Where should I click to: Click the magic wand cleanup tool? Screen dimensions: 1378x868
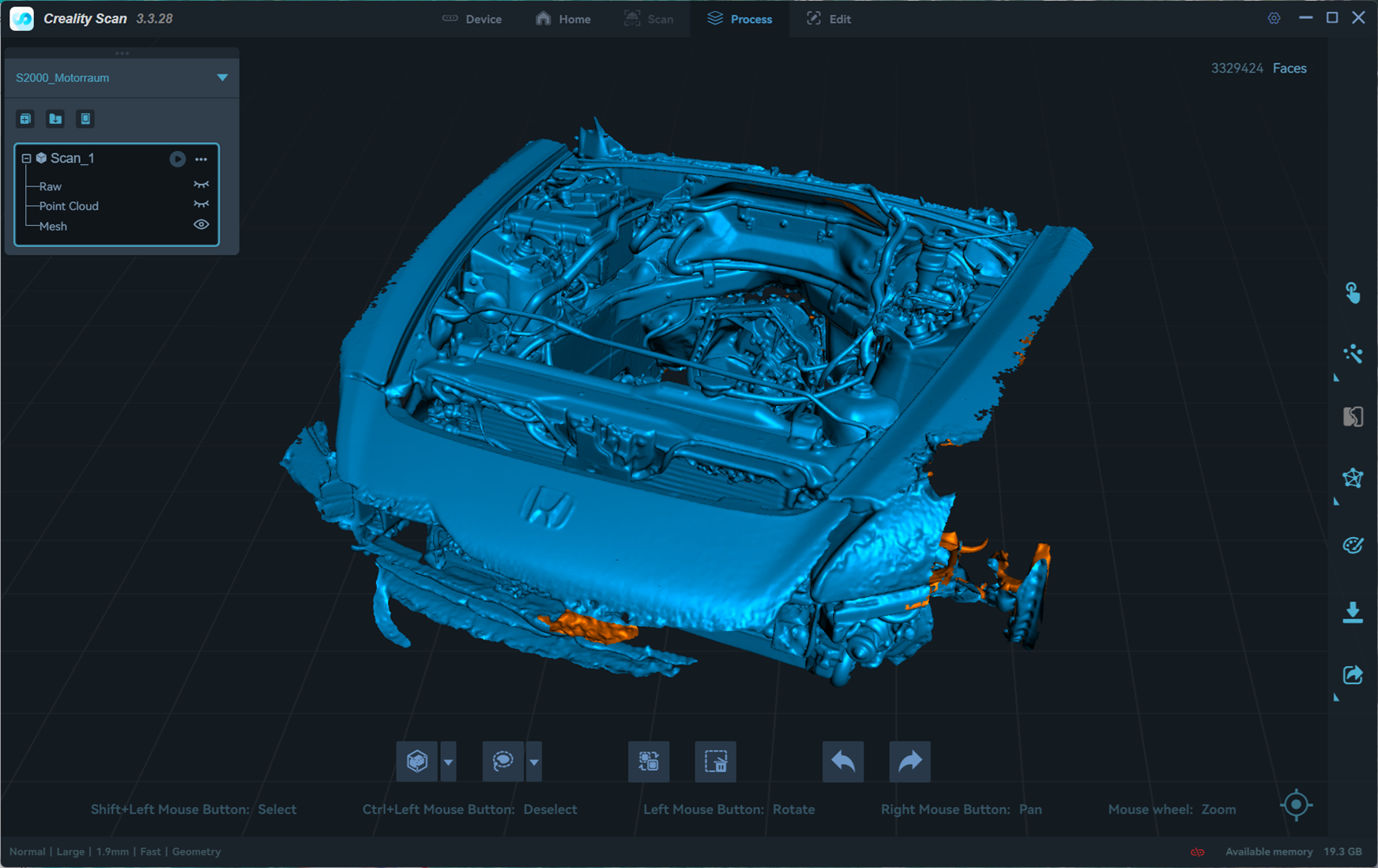[1353, 354]
